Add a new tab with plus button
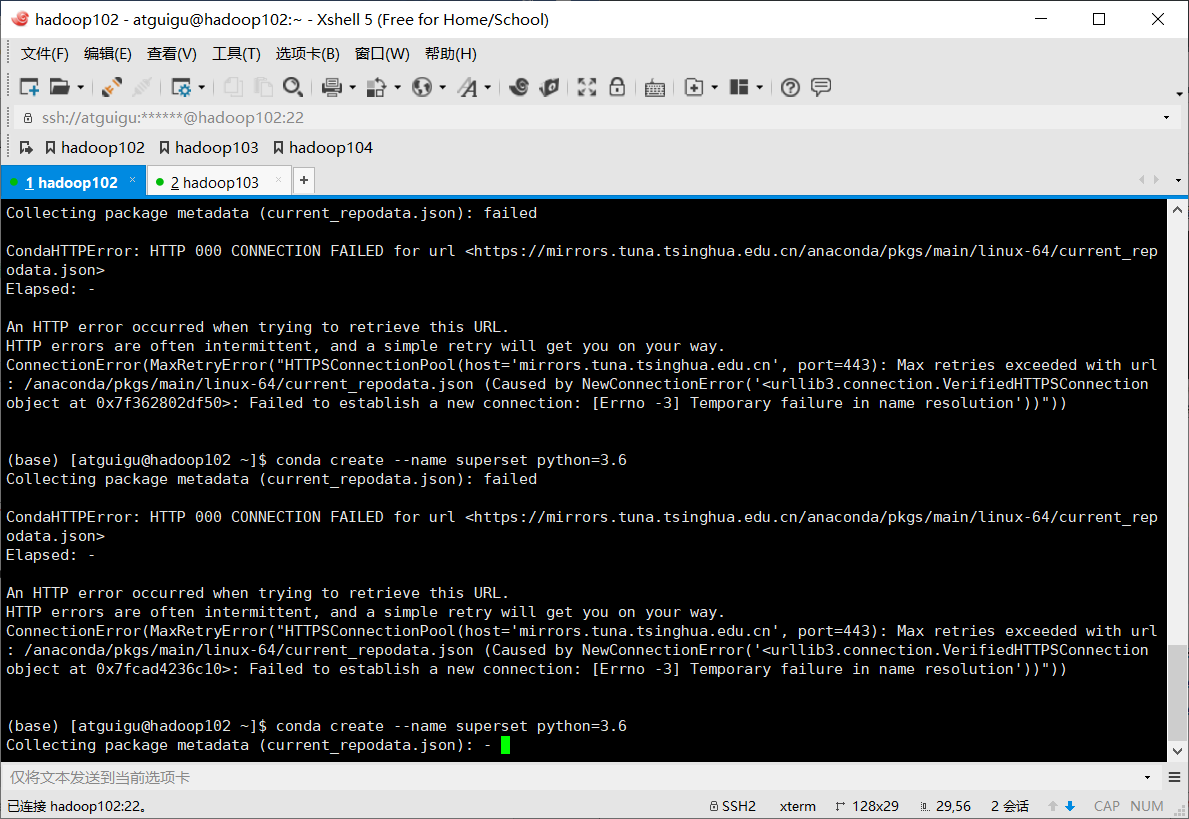Image resolution: width=1189 pixels, height=819 pixels. point(304,180)
